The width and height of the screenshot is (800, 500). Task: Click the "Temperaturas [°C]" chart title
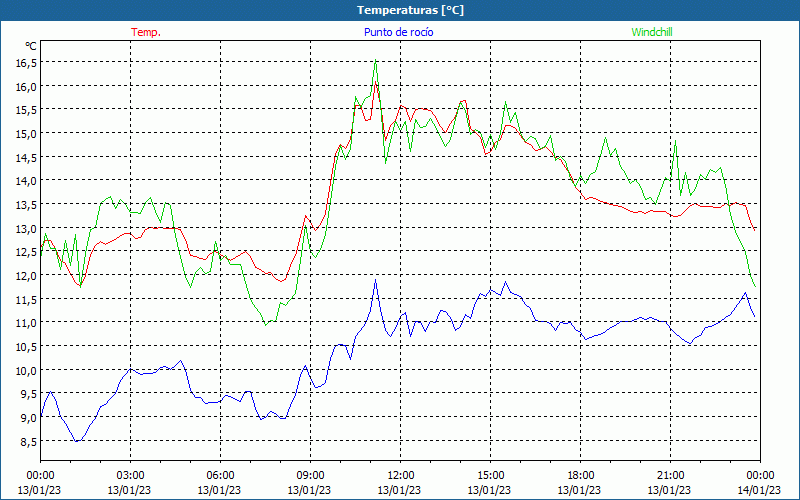410,10
